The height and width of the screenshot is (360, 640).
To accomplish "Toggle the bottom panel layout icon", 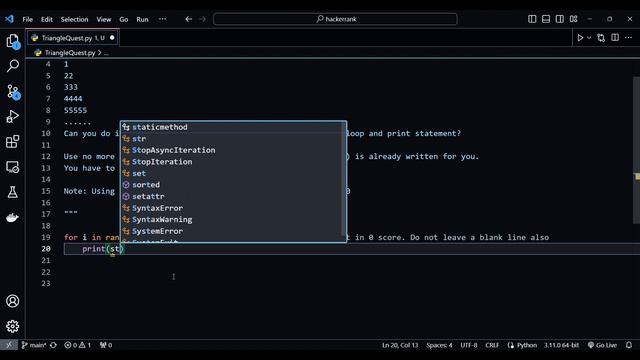I will coord(546,19).
